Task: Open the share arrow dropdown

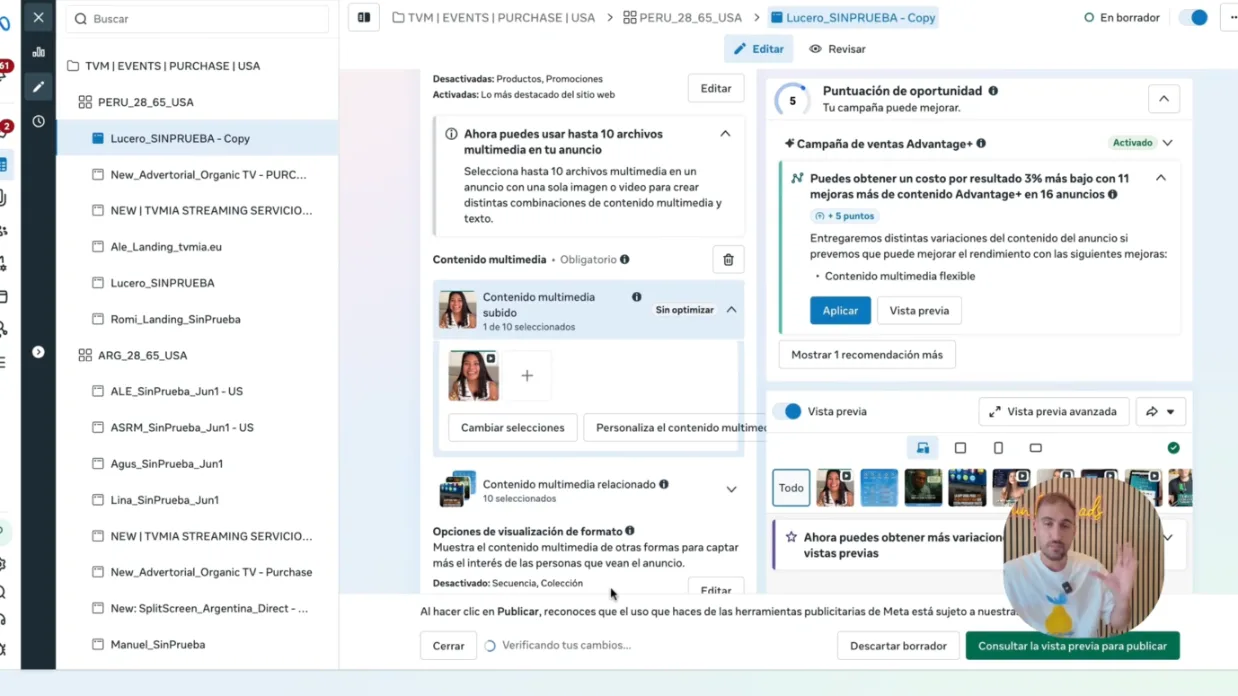Action: coord(1160,412)
